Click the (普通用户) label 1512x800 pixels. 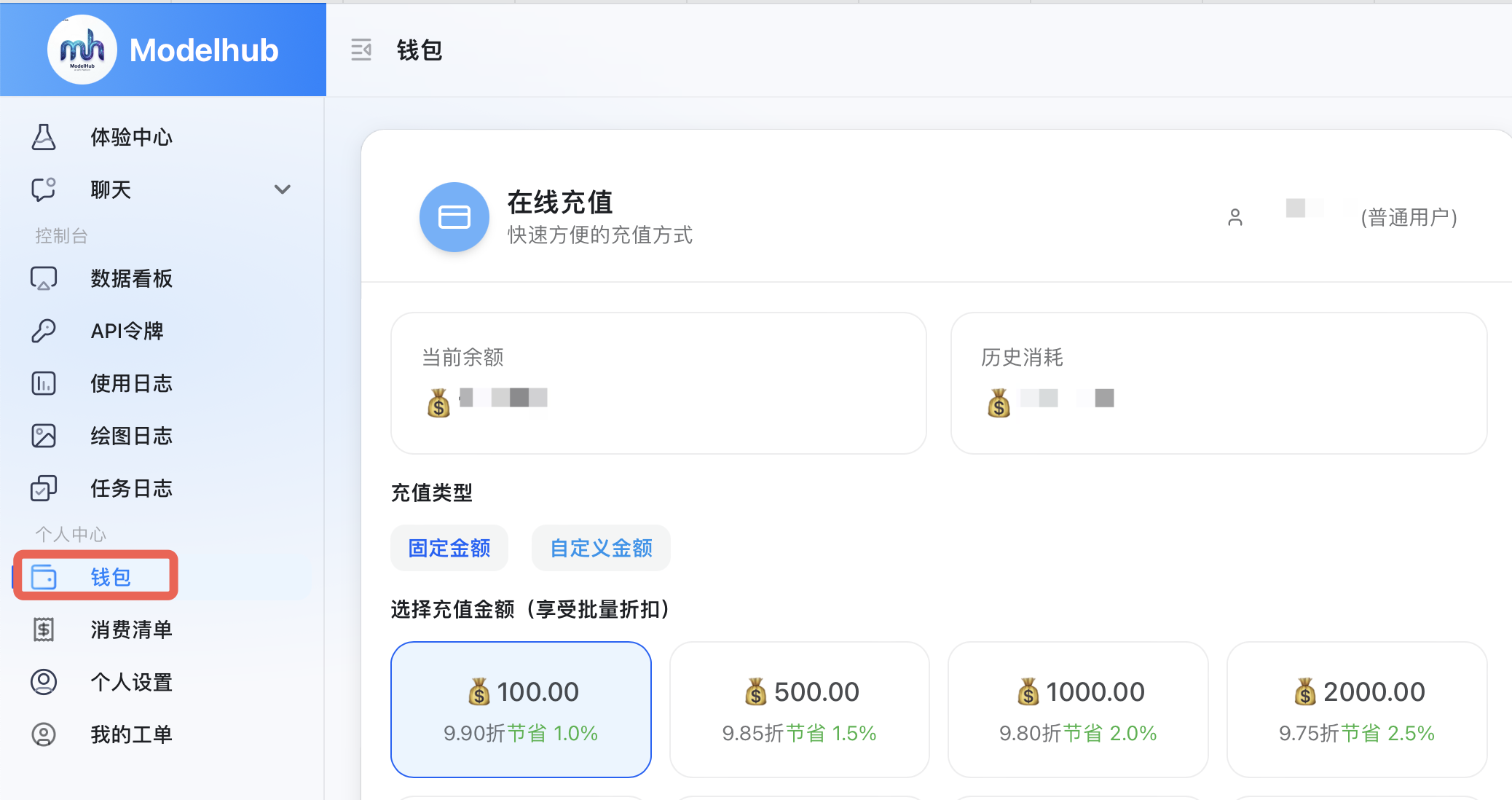point(1409,217)
